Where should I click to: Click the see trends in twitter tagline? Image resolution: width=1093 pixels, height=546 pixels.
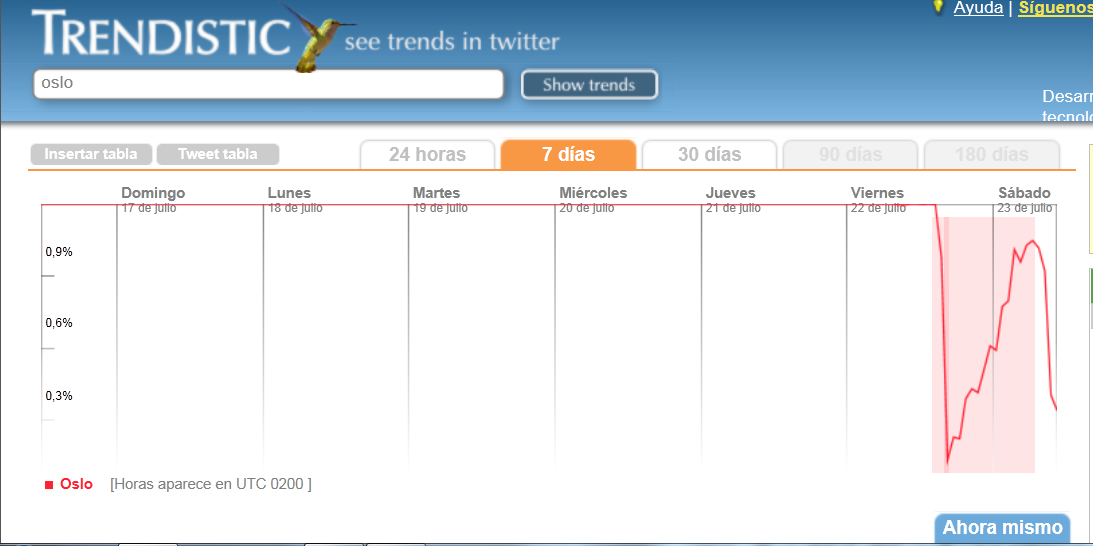coord(452,42)
